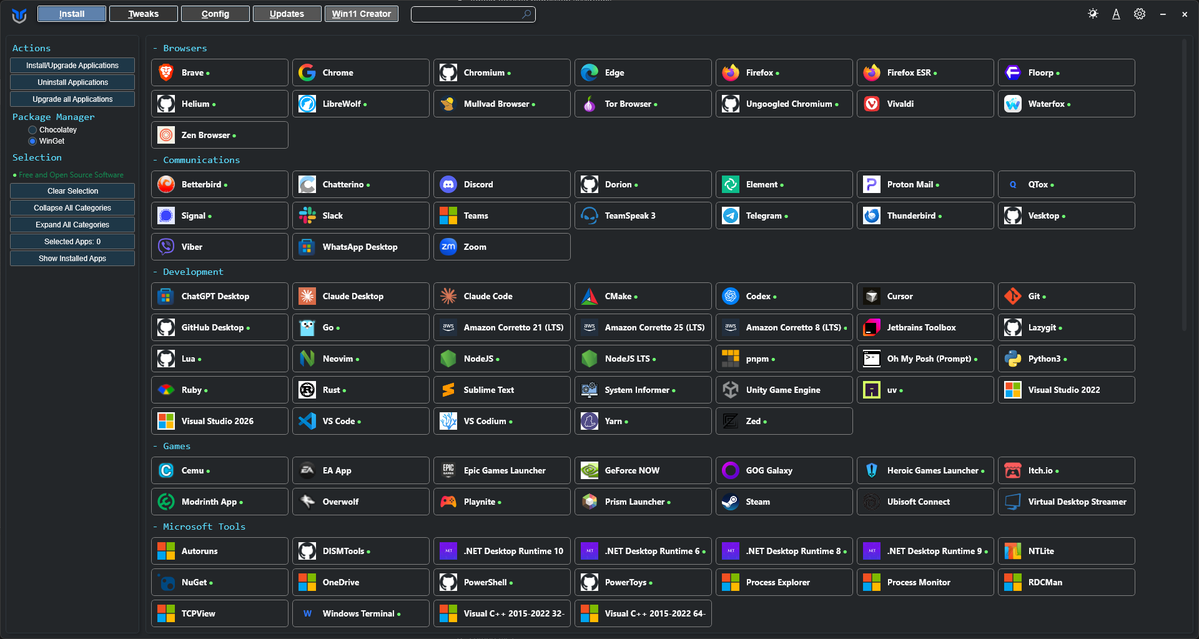Click the Steam logo icon

[730, 501]
